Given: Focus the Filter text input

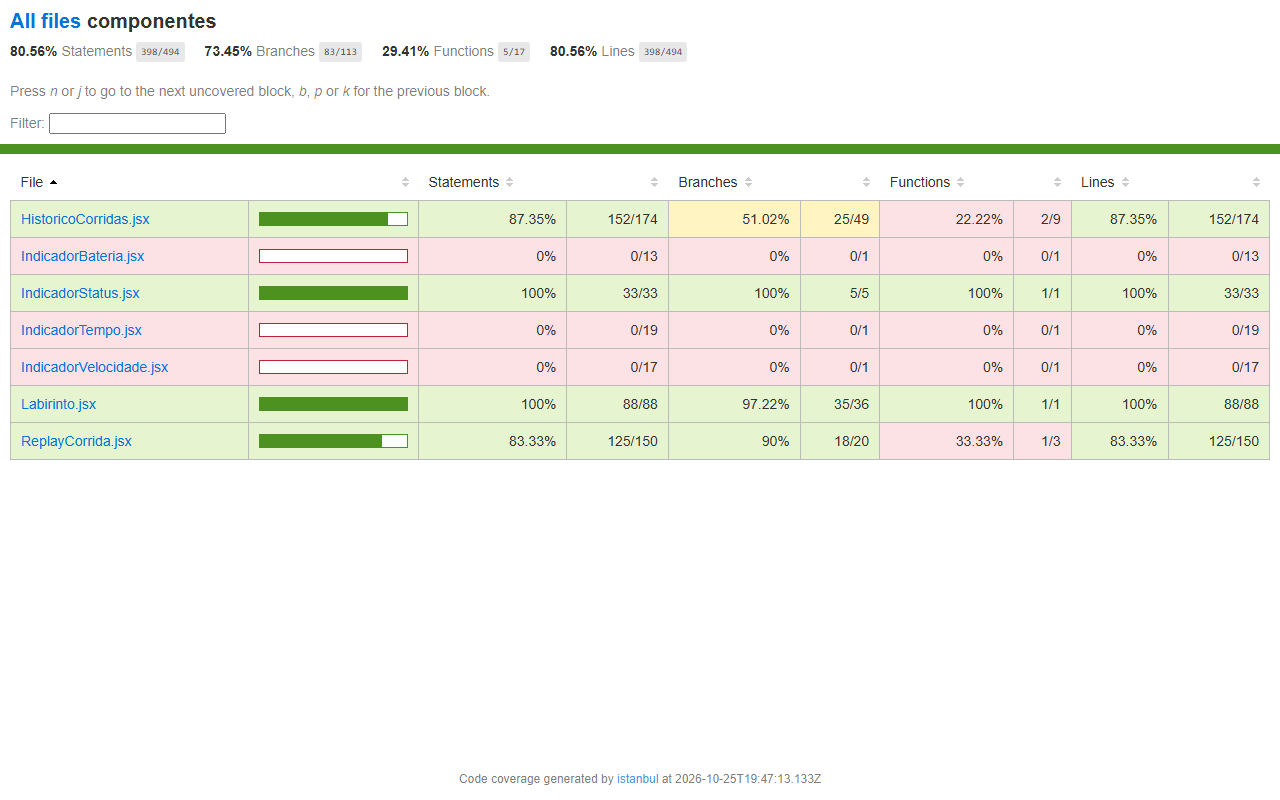Looking at the screenshot, I should point(137,123).
